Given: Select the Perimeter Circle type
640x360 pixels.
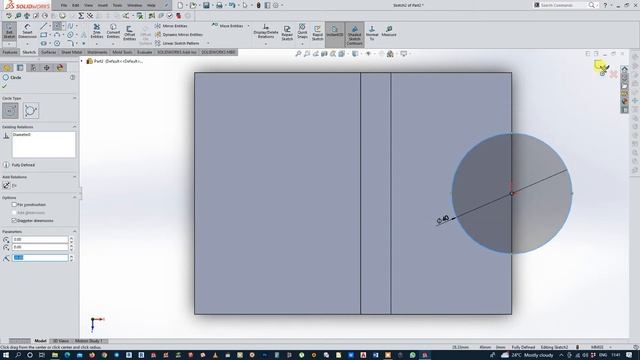Looking at the screenshot, I should (31, 111).
